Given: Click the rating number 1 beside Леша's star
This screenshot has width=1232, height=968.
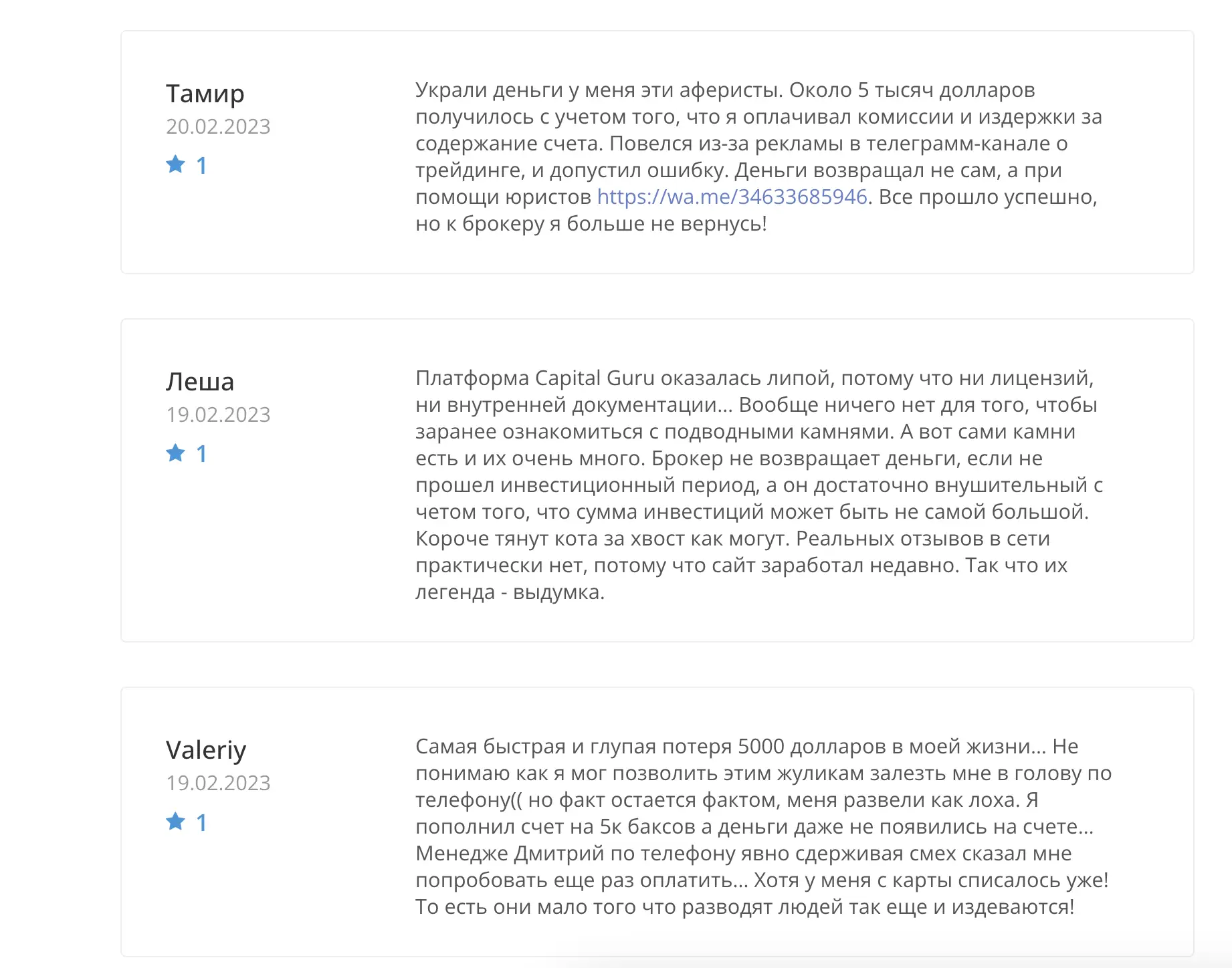Looking at the screenshot, I should coord(201,454).
